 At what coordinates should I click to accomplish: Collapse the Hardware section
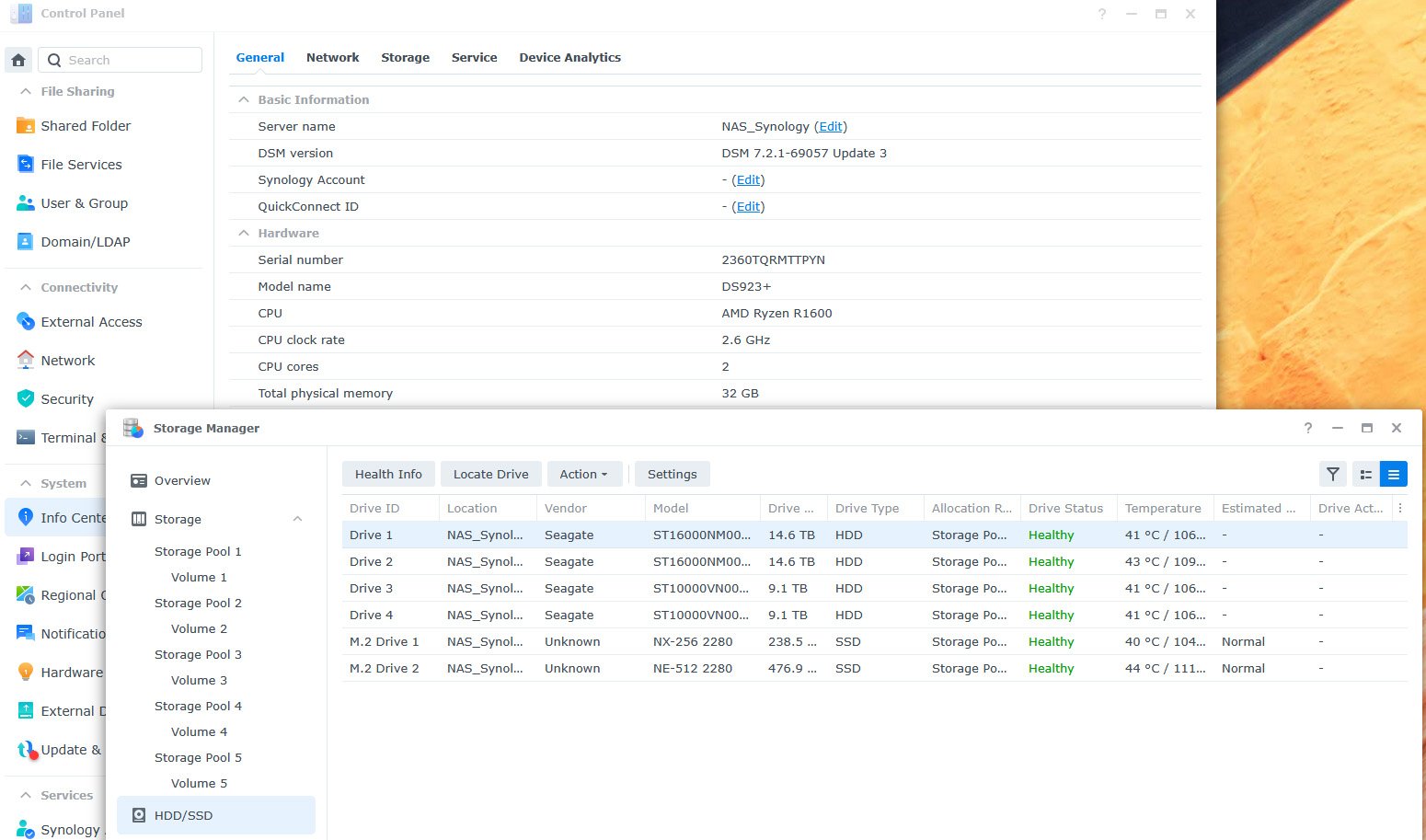coord(244,233)
